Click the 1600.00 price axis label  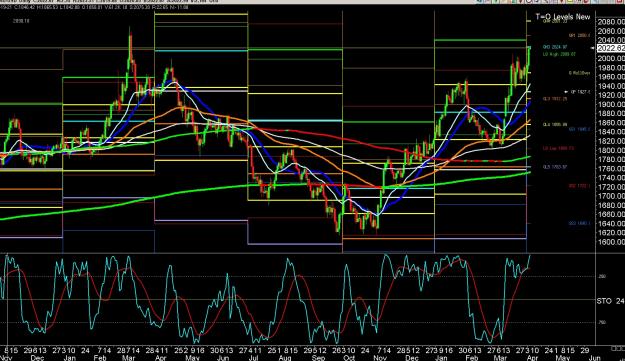pyautogui.click(x=611, y=241)
